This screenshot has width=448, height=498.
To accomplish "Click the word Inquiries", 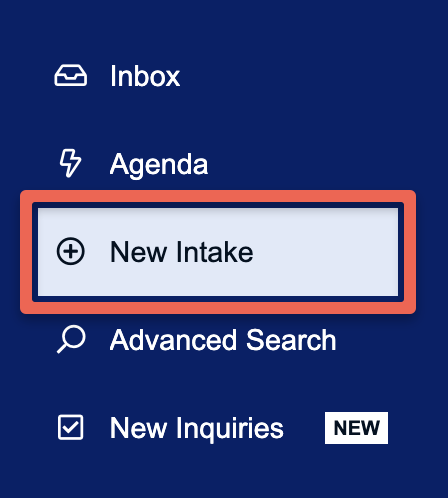I will [230, 429].
